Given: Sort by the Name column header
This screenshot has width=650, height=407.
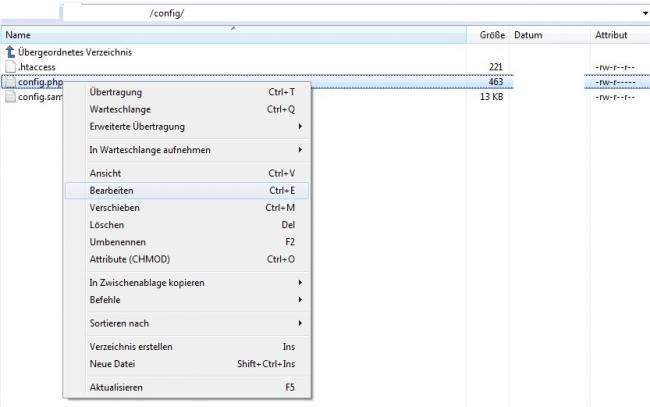Looking at the screenshot, I should (x=233, y=35).
